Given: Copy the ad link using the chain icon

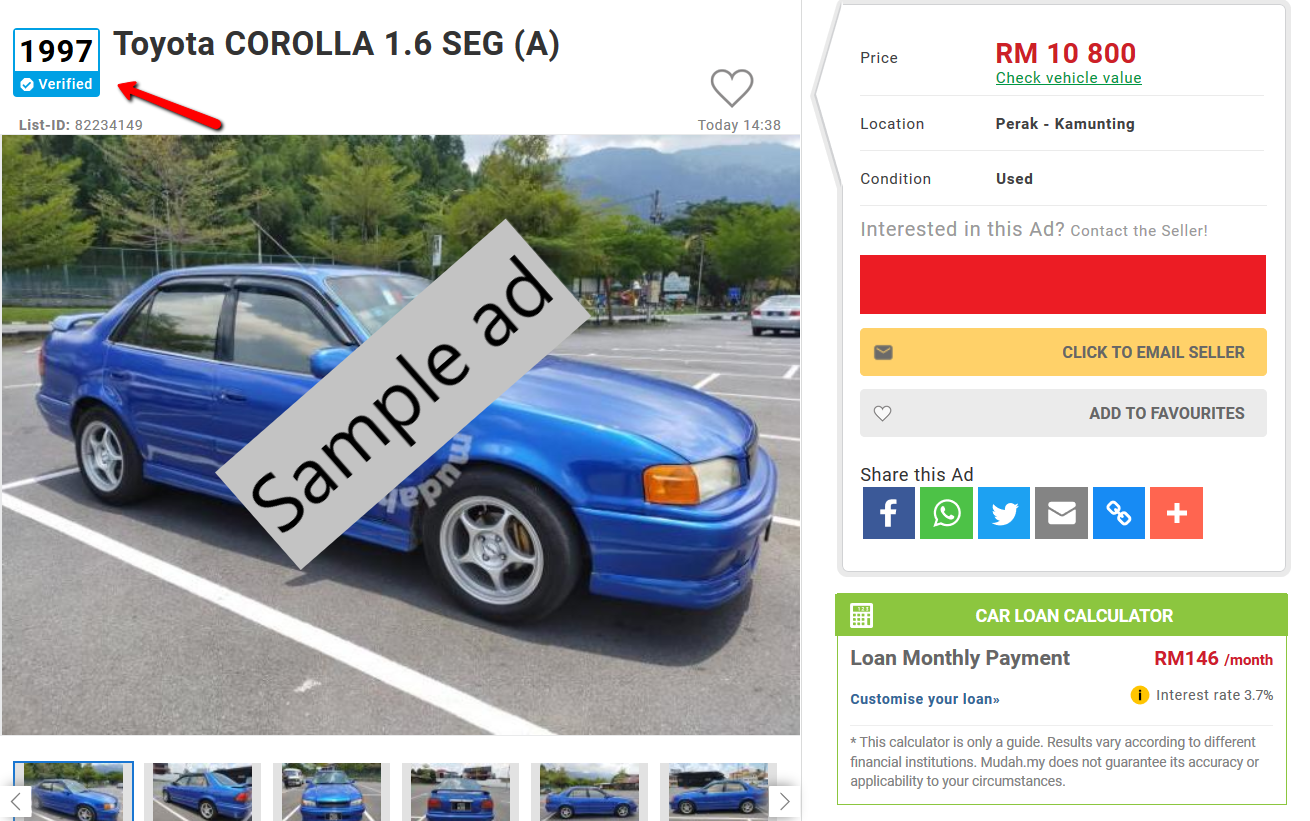Looking at the screenshot, I should [1119, 513].
